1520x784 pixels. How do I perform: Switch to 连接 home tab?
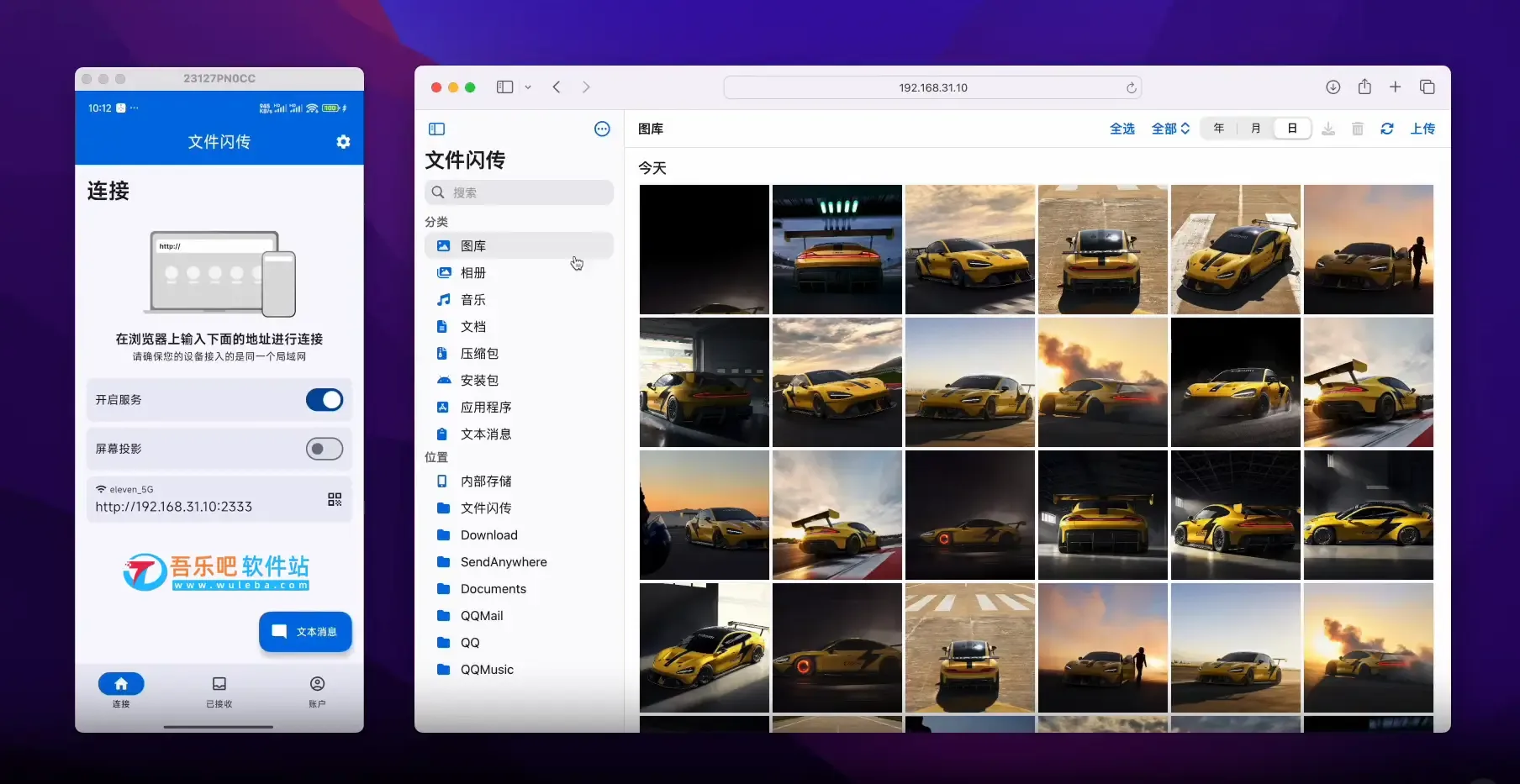121,691
